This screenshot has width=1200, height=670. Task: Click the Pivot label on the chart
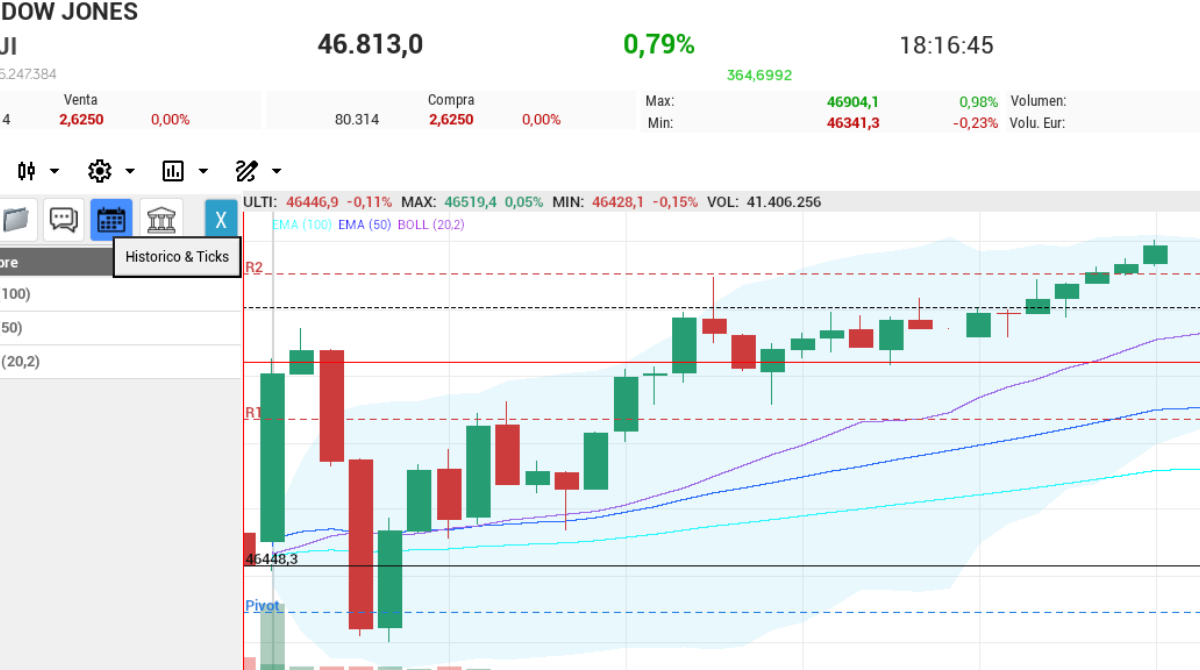[x=262, y=605]
